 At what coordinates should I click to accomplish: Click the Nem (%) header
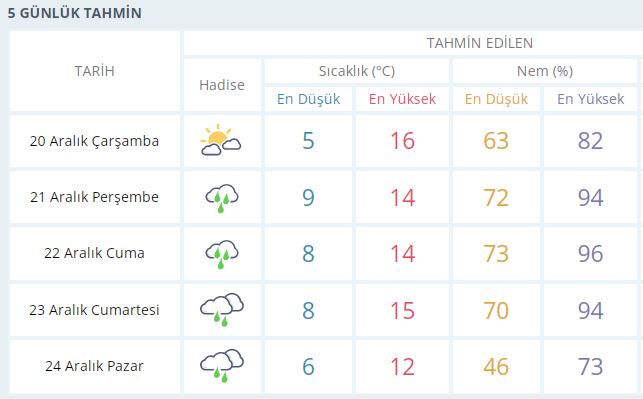[545, 71]
